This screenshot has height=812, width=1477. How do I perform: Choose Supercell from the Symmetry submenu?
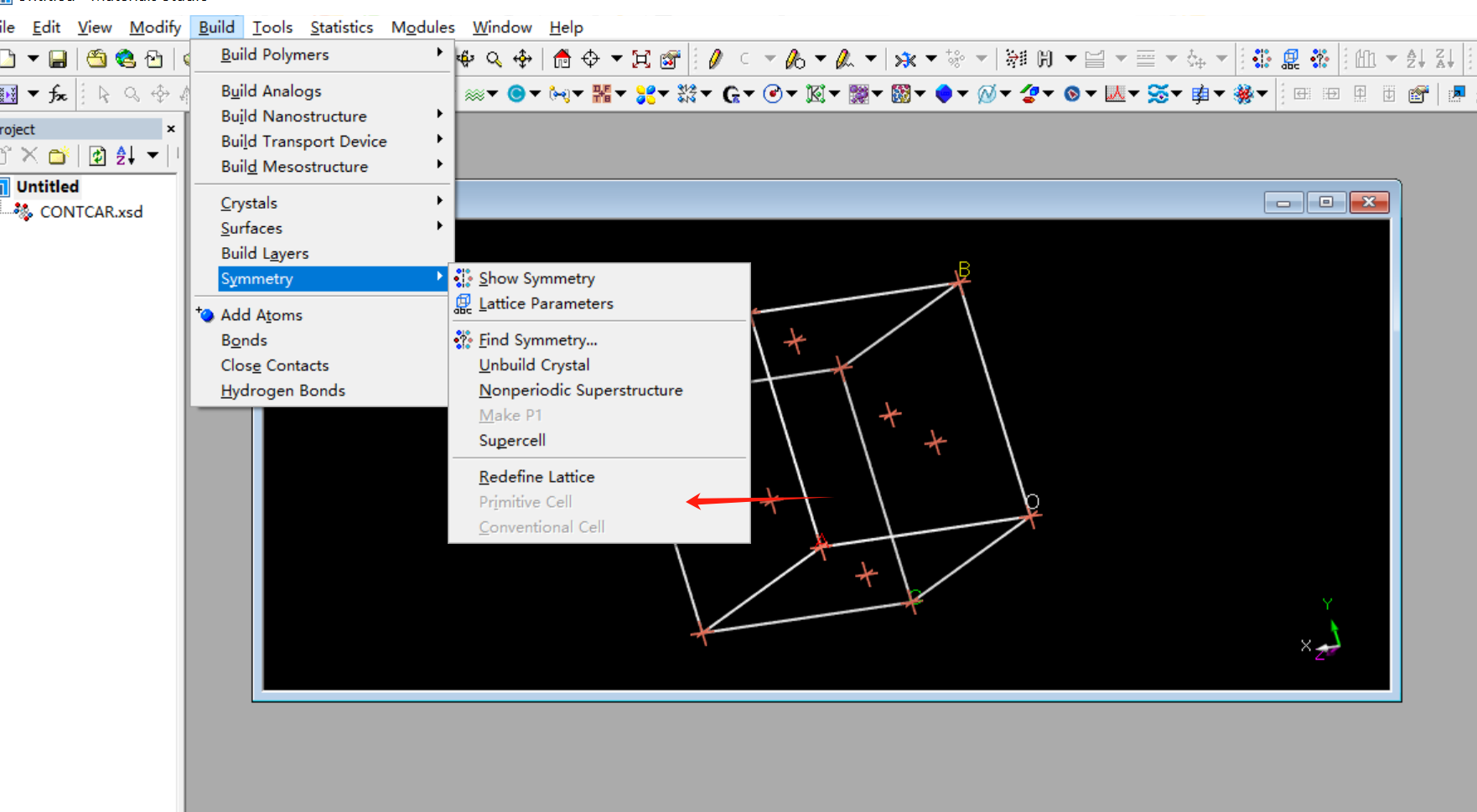pyautogui.click(x=512, y=440)
